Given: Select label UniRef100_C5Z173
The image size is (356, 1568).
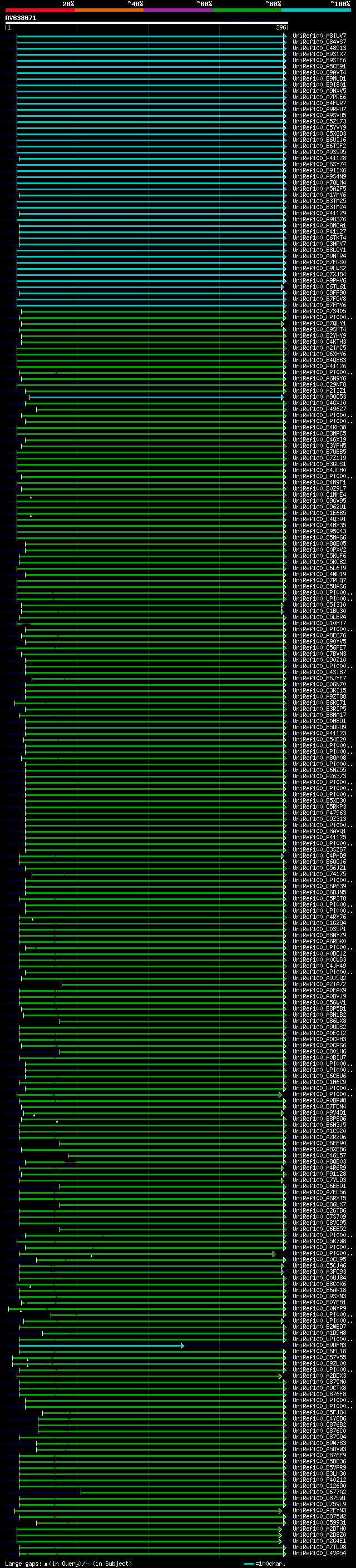Looking at the screenshot, I should (319, 121).
